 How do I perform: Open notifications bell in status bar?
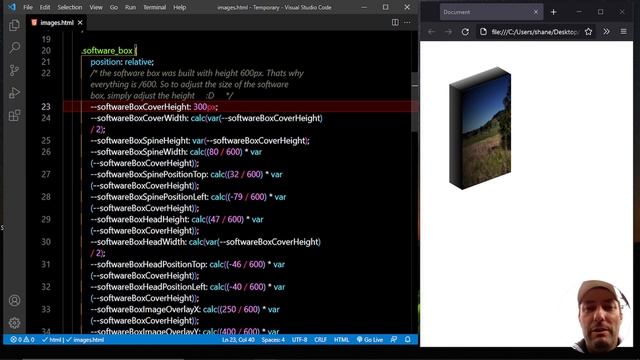tap(407, 340)
